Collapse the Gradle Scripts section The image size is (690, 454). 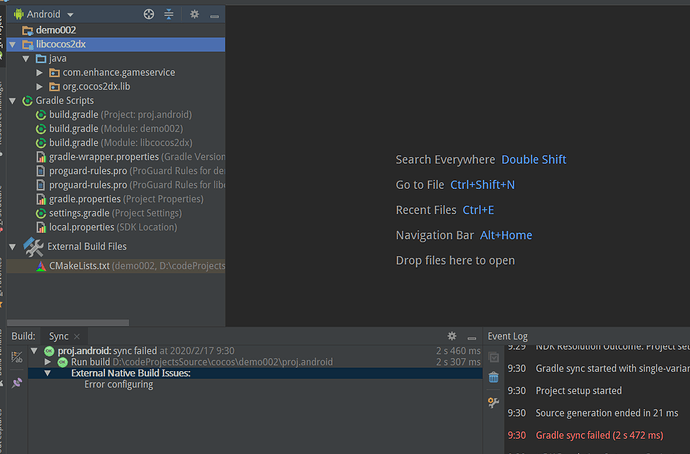[x=12, y=101]
